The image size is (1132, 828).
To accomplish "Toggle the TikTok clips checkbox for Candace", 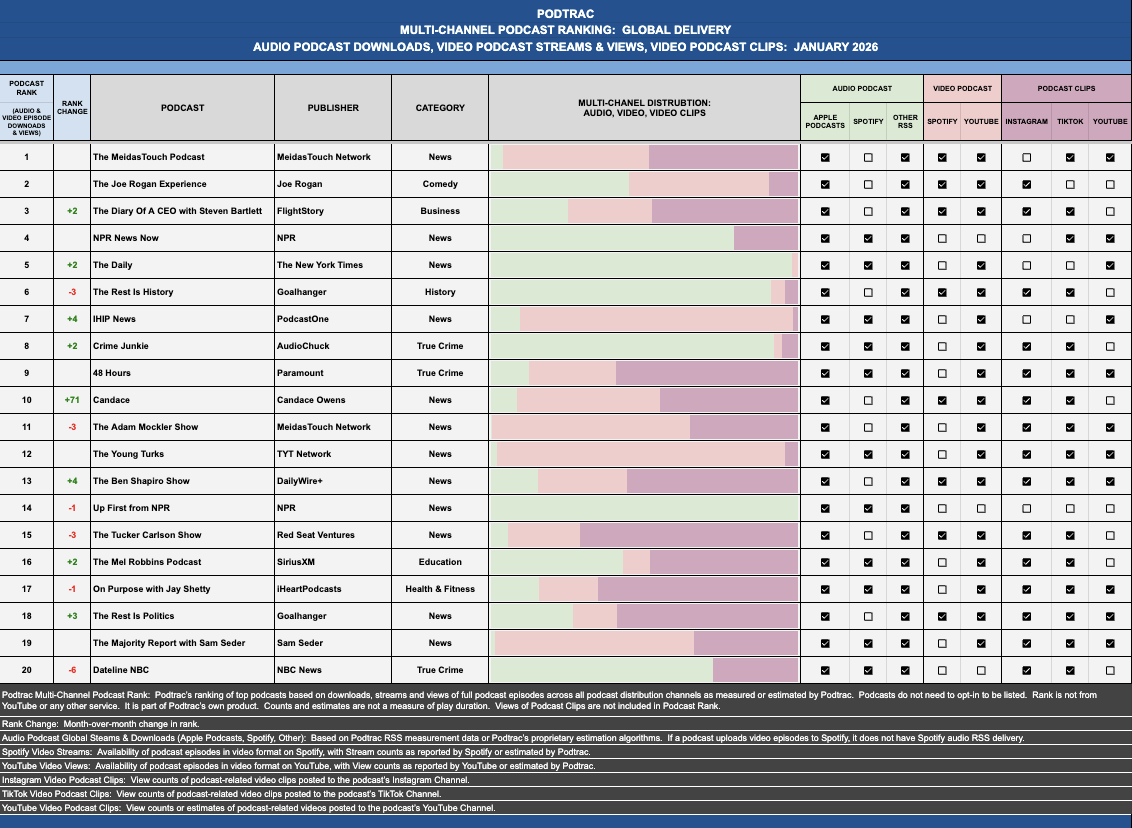I will pos(1068,400).
